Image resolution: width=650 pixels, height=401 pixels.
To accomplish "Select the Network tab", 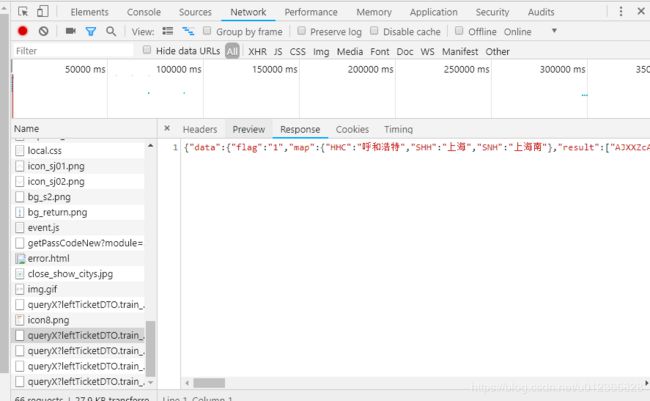I will [x=248, y=12].
